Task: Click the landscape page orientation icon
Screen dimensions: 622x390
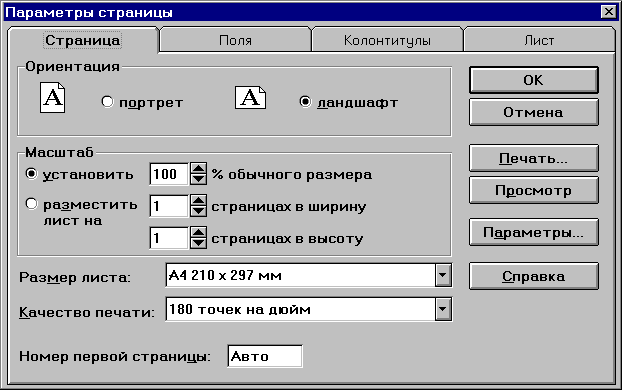Action: [250, 98]
